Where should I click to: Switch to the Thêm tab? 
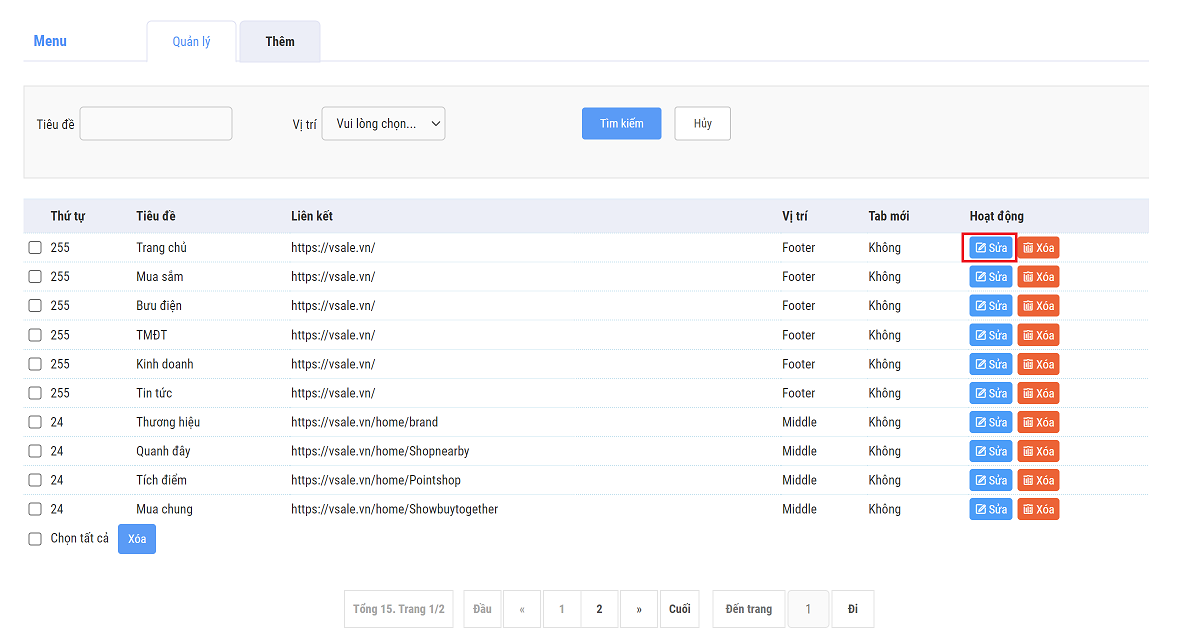pos(280,42)
